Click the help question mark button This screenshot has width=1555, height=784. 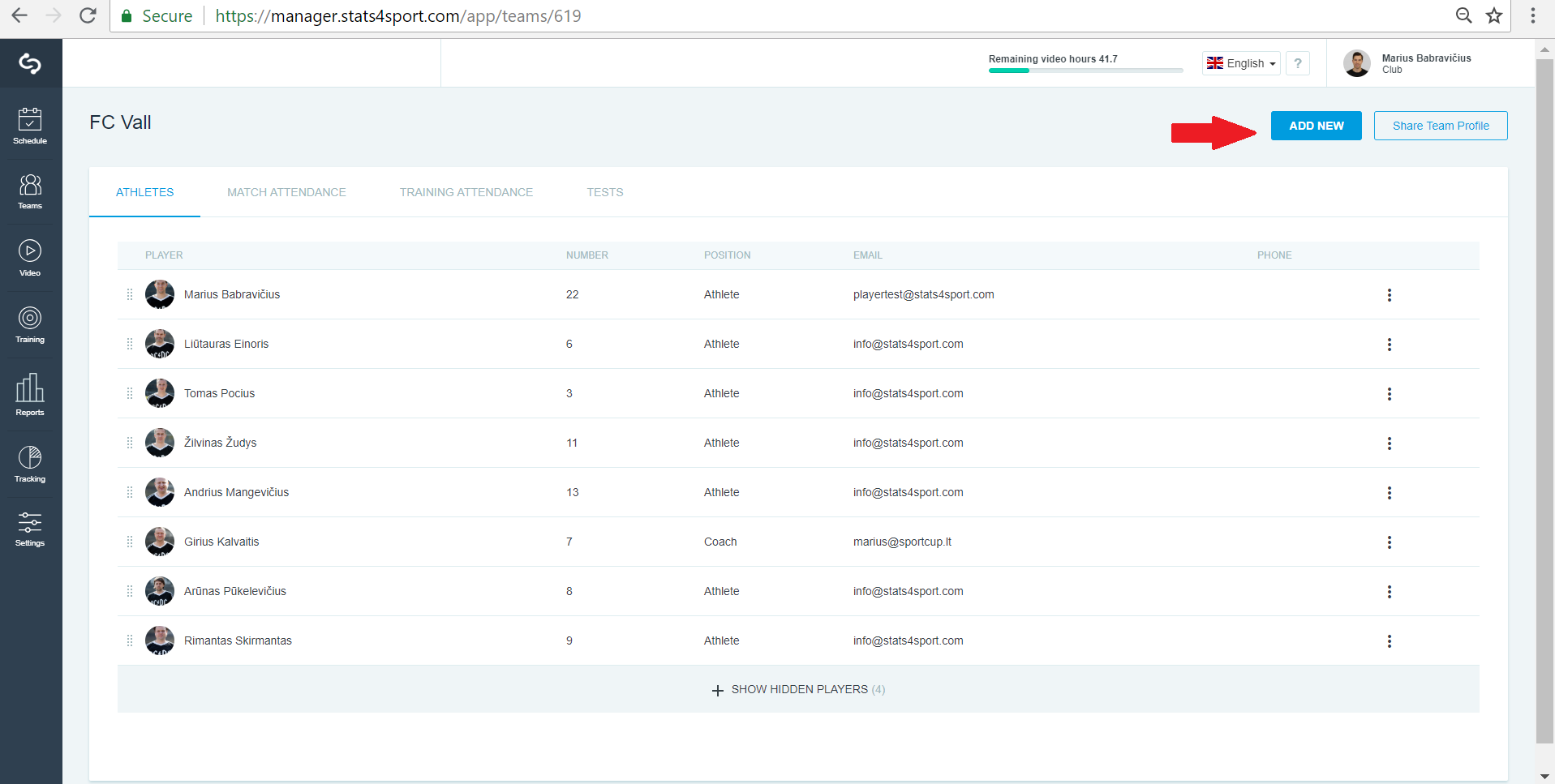1298,63
